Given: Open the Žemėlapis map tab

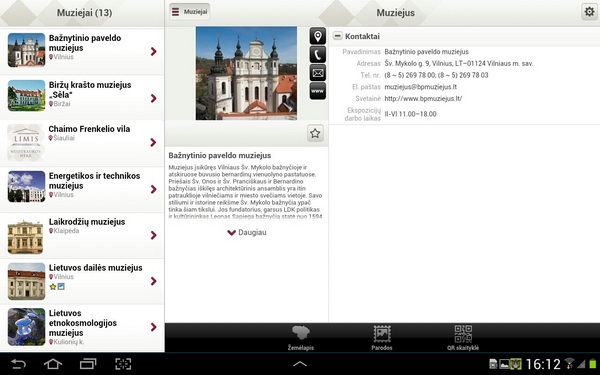Looking at the screenshot, I should [x=301, y=338].
